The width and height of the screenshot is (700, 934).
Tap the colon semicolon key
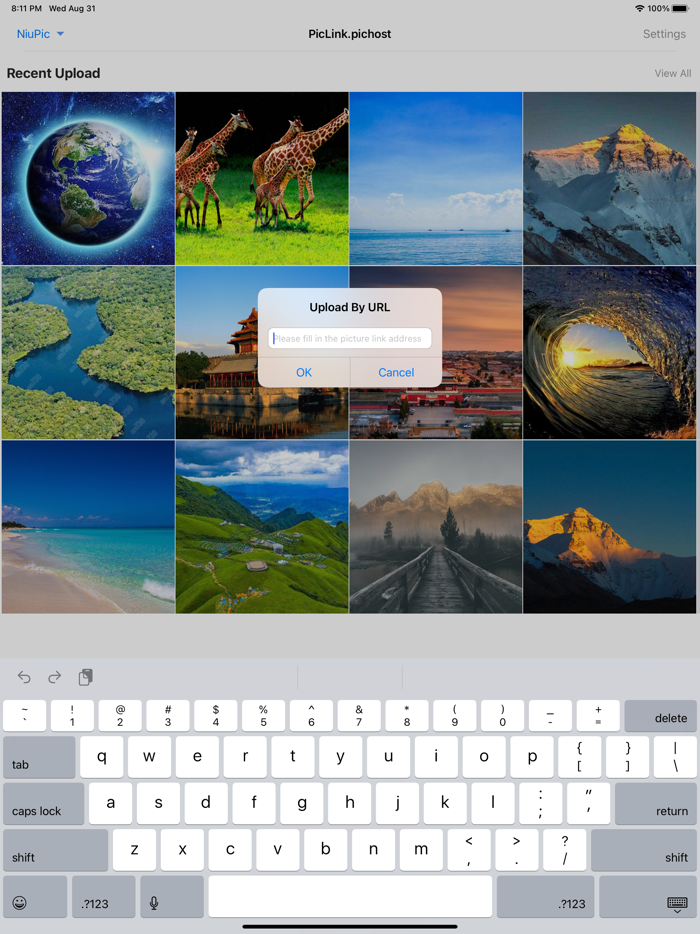[540, 804]
